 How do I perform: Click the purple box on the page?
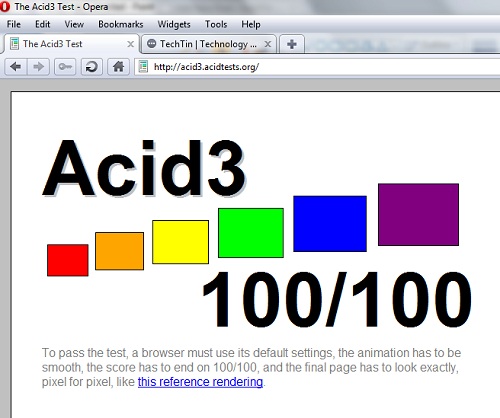(x=418, y=214)
